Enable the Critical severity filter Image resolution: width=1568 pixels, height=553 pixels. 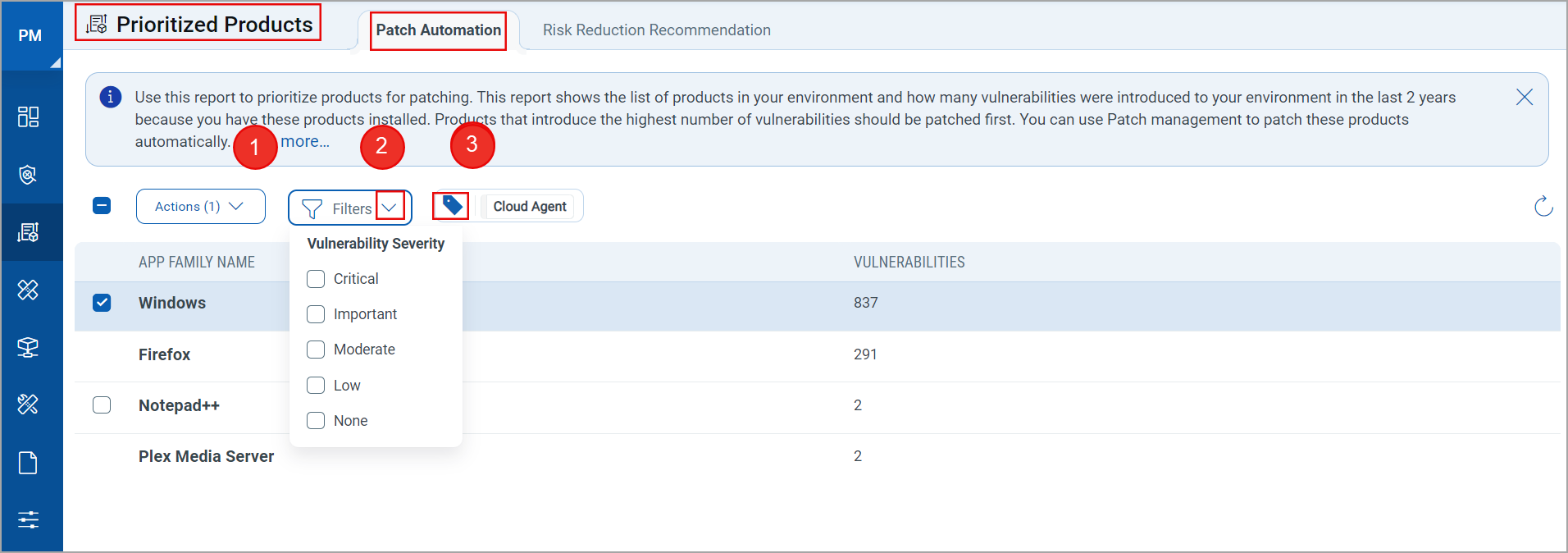coord(316,279)
